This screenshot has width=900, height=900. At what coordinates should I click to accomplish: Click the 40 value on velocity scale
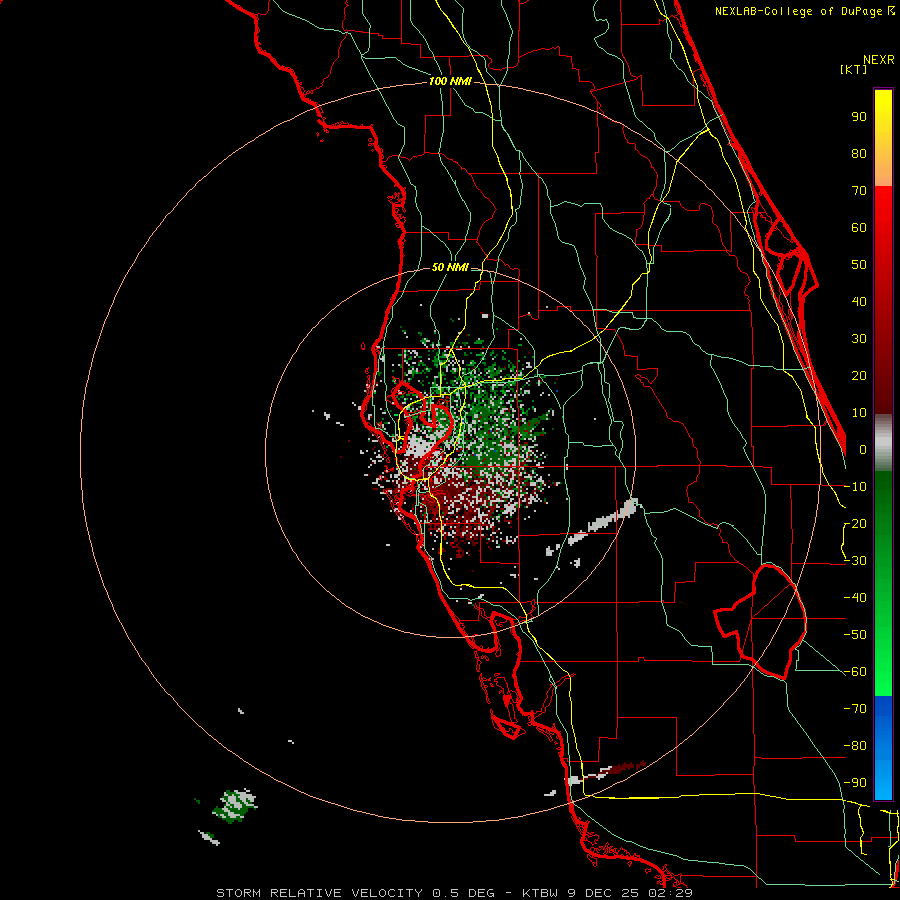coord(859,302)
